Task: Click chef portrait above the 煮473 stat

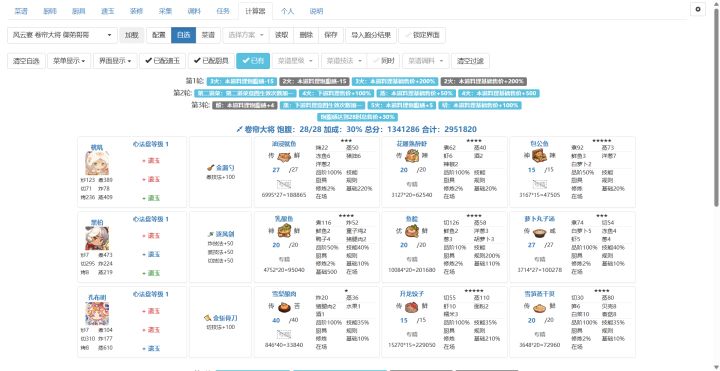Action: 97,238
